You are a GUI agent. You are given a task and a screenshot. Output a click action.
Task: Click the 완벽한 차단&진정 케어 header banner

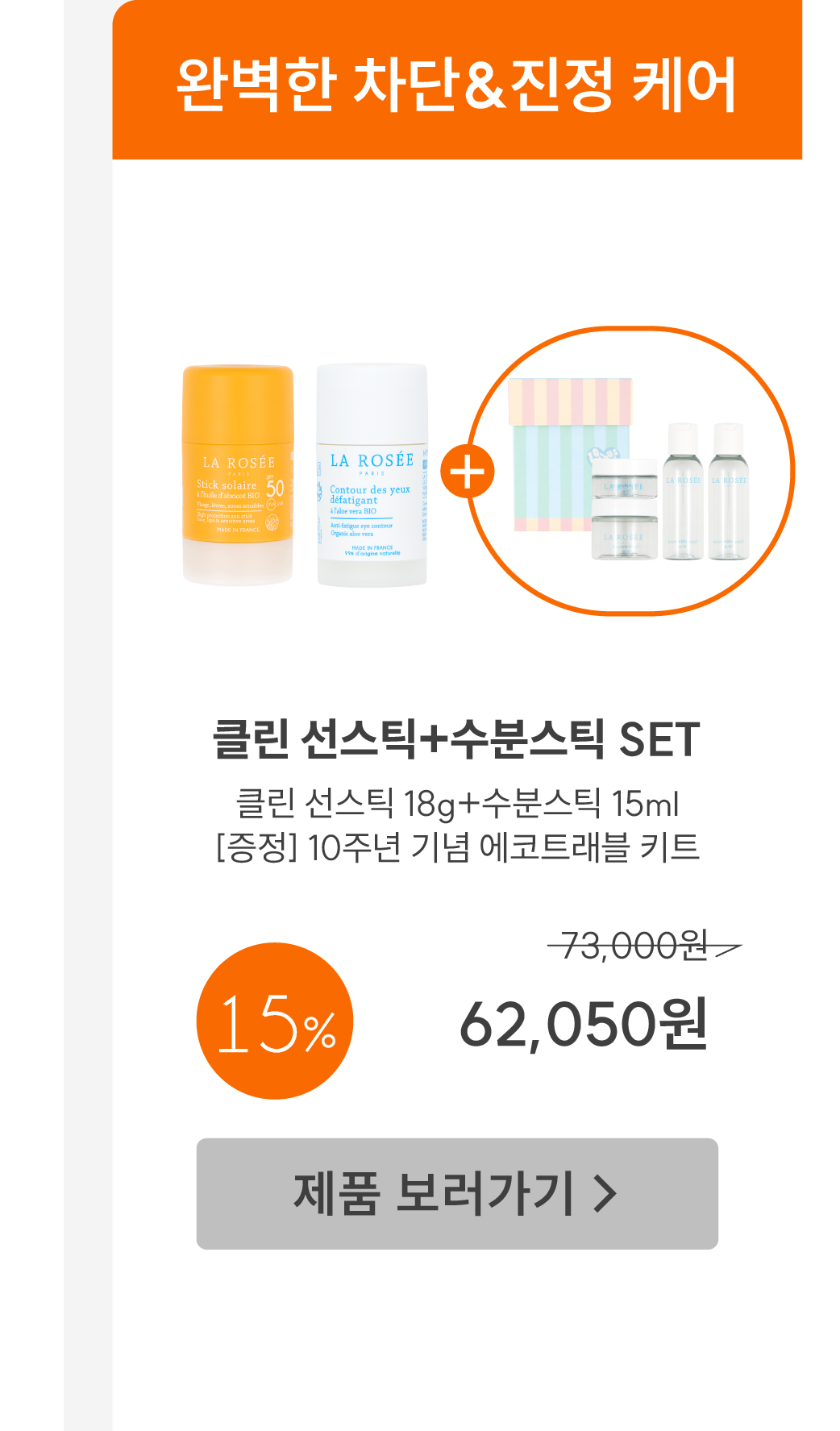click(456, 83)
